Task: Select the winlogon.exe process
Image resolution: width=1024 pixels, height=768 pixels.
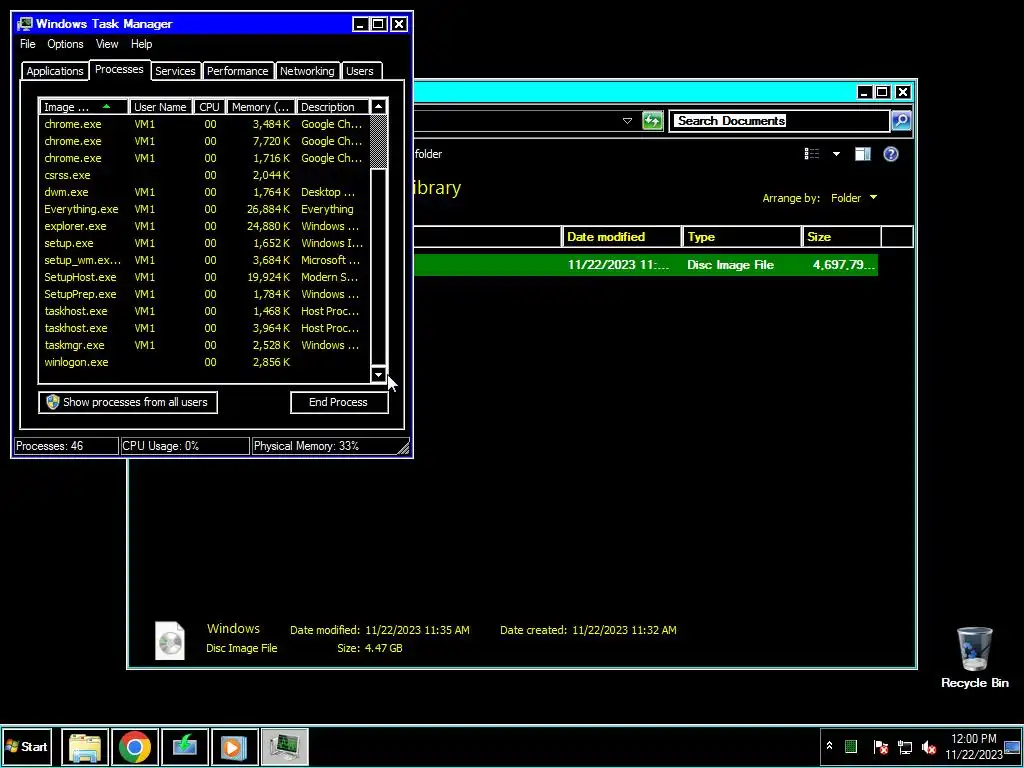Action: pyautogui.click(x=204, y=362)
